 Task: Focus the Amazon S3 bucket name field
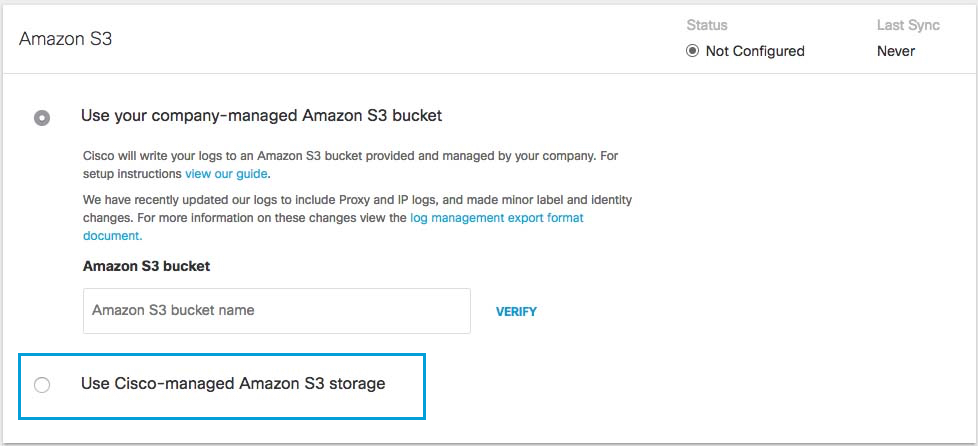[276, 311]
